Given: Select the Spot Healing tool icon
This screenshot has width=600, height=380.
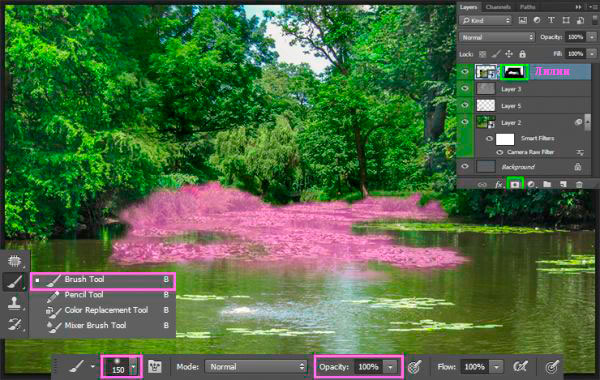Looking at the screenshot, I should click(15, 261).
